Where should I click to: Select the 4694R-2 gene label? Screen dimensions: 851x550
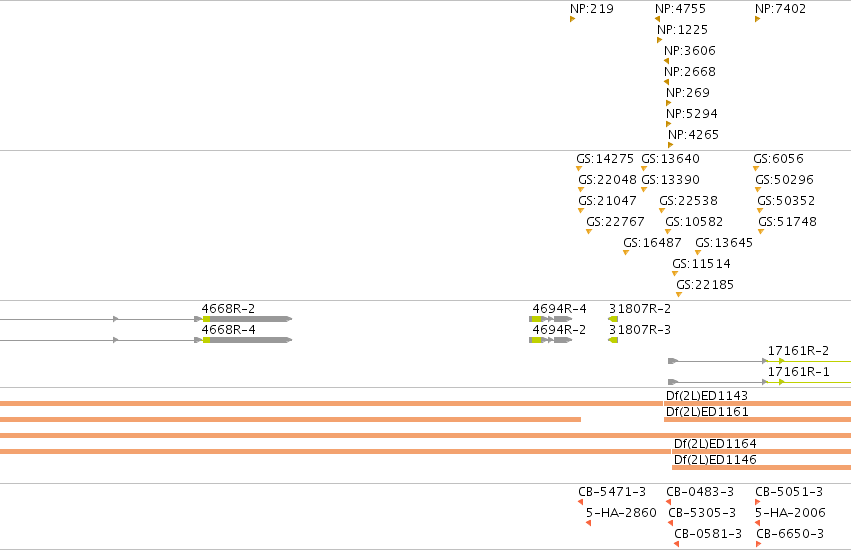point(559,330)
